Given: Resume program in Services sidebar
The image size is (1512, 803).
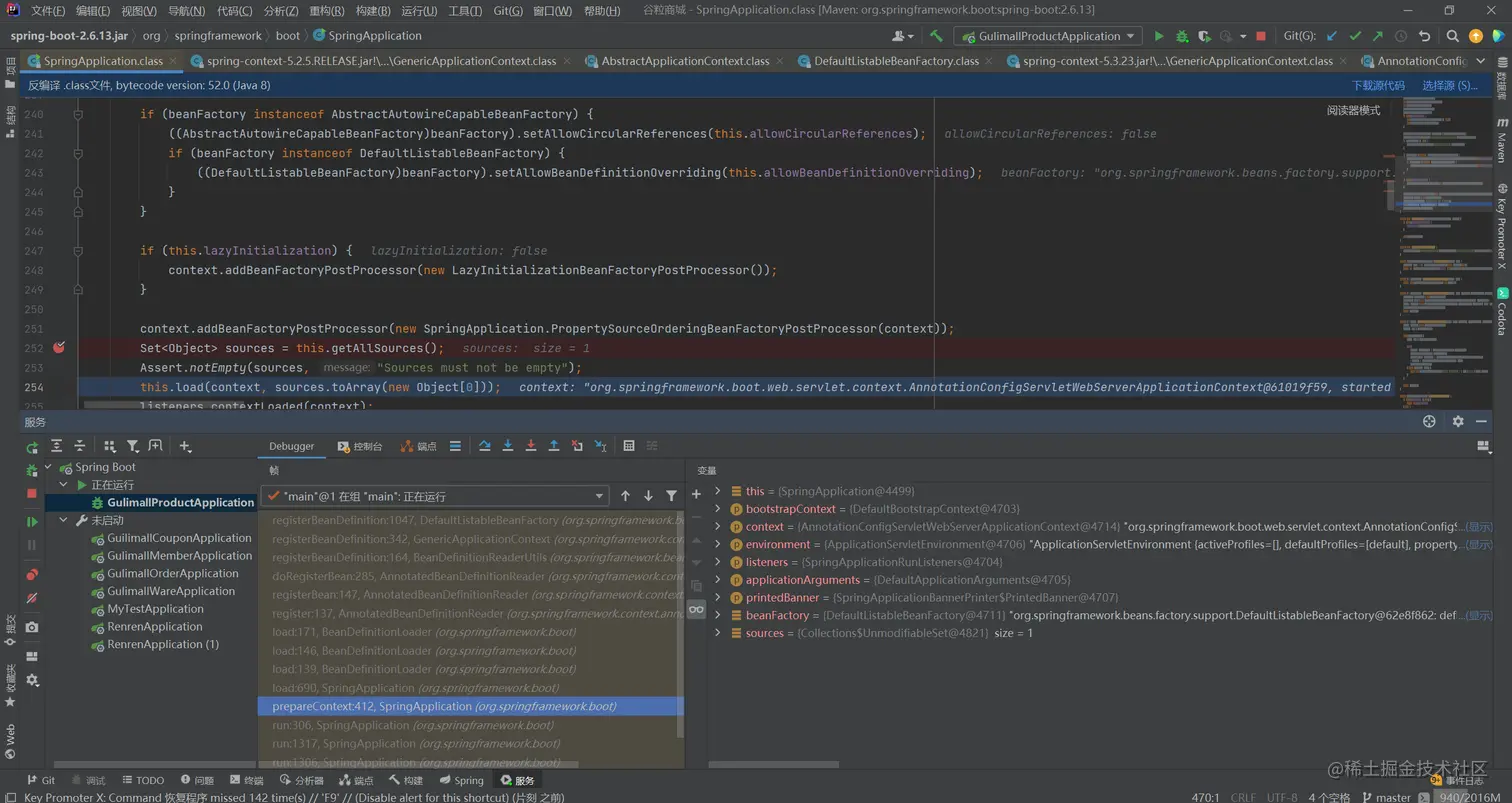Looking at the screenshot, I should click(x=32, y=521).
